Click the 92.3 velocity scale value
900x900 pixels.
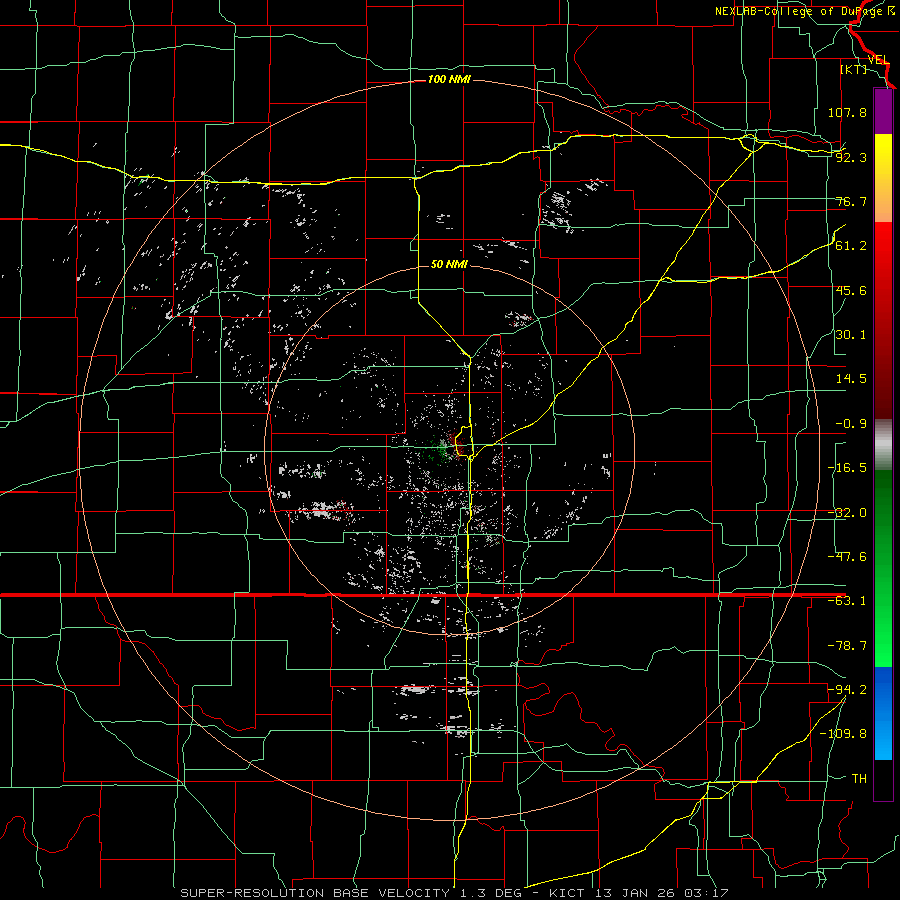(851, 157)
